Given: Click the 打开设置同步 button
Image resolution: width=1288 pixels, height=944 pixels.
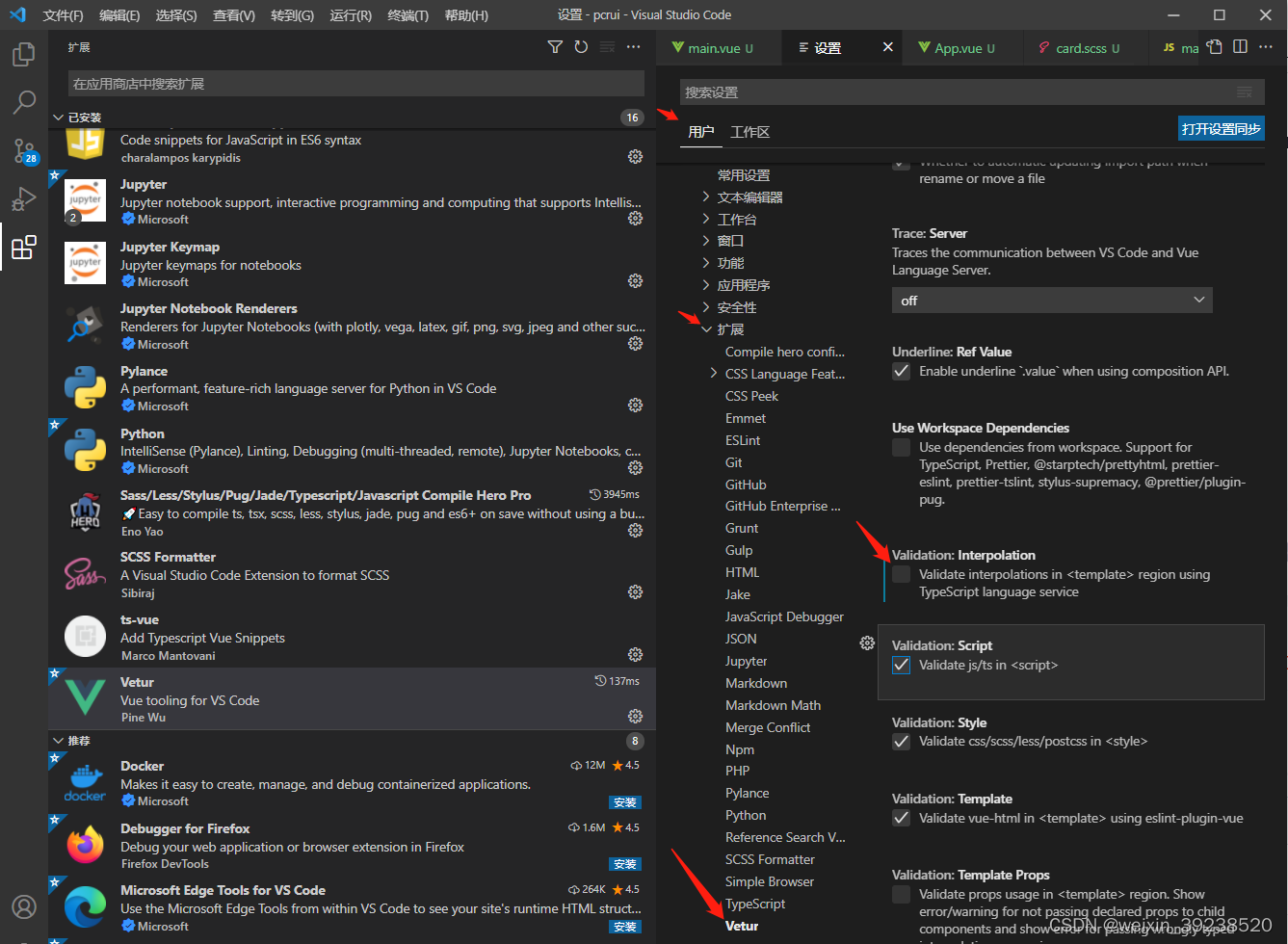Looking at the screenshot, I should 1221,127.
